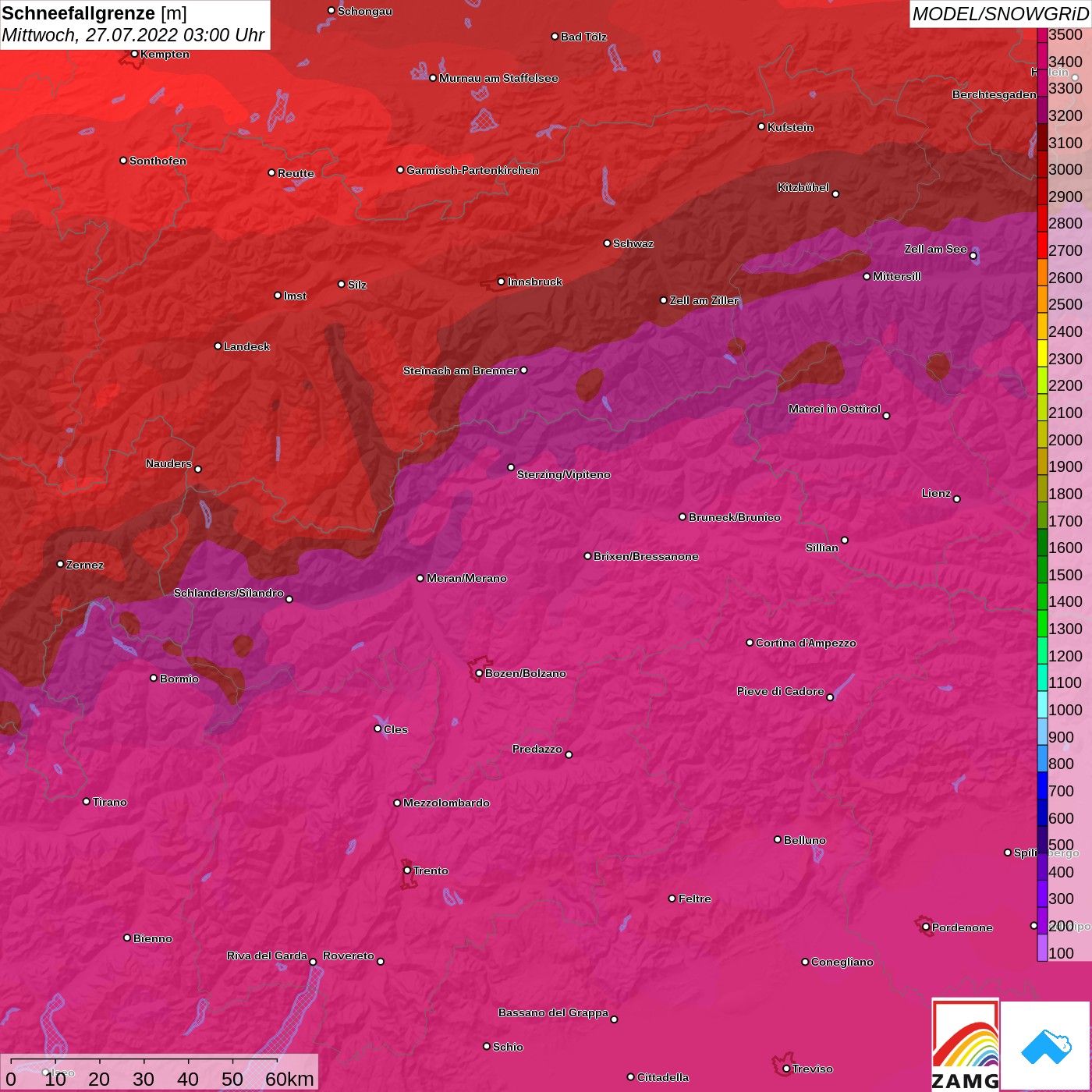1092x1092 pixels.
Task: Select the Lienz location marker dot
Action: pyautogui.click(x=957, y=499)
